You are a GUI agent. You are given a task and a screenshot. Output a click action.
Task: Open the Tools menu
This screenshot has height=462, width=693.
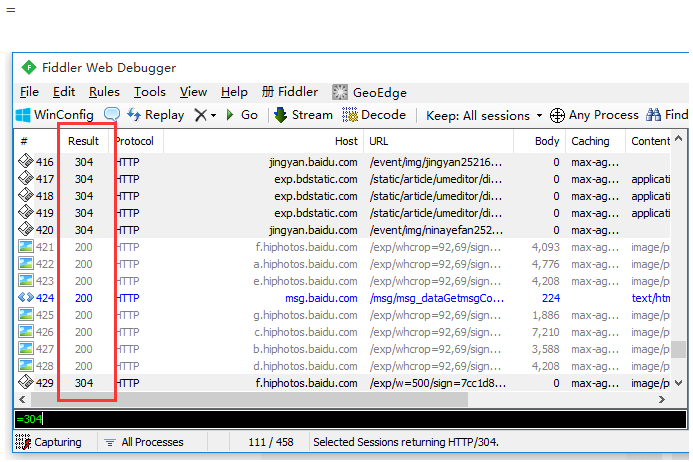[x=150, y=92]
